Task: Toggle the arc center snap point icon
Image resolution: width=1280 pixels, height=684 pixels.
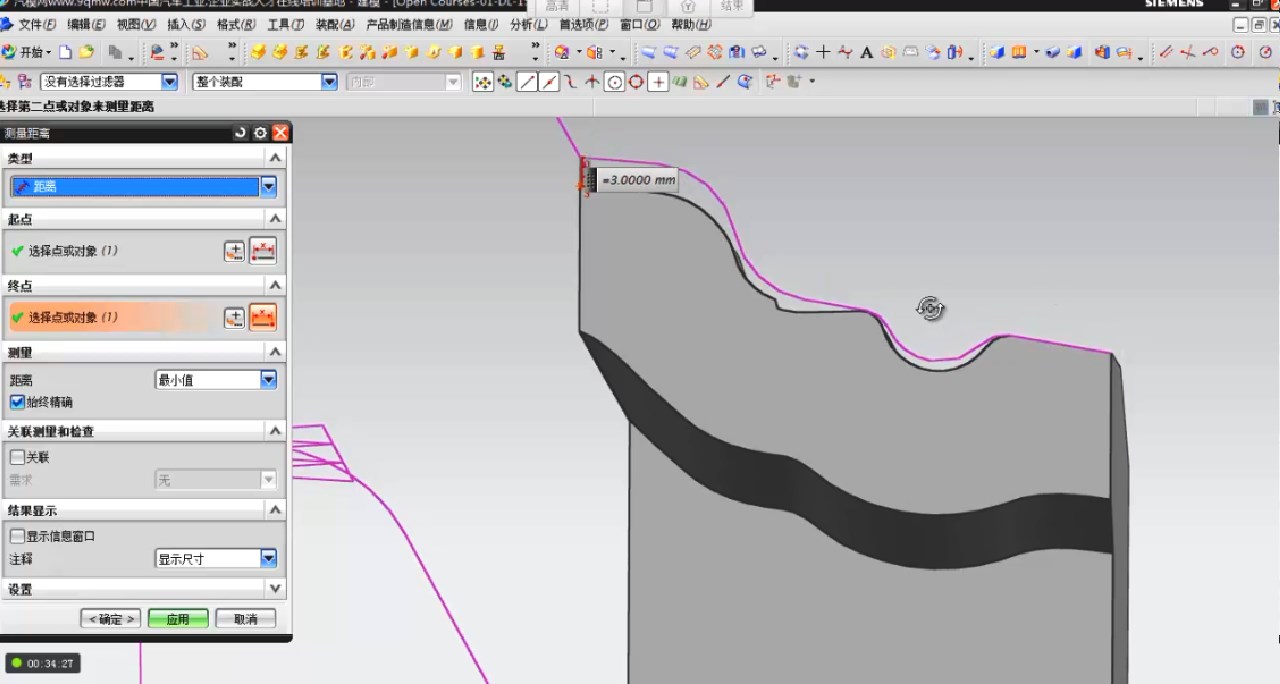Action: 614,82
